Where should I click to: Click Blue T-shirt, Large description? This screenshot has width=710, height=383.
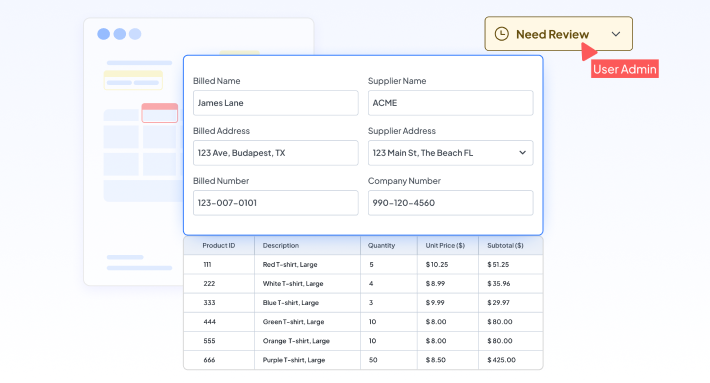tap(291, 302)
